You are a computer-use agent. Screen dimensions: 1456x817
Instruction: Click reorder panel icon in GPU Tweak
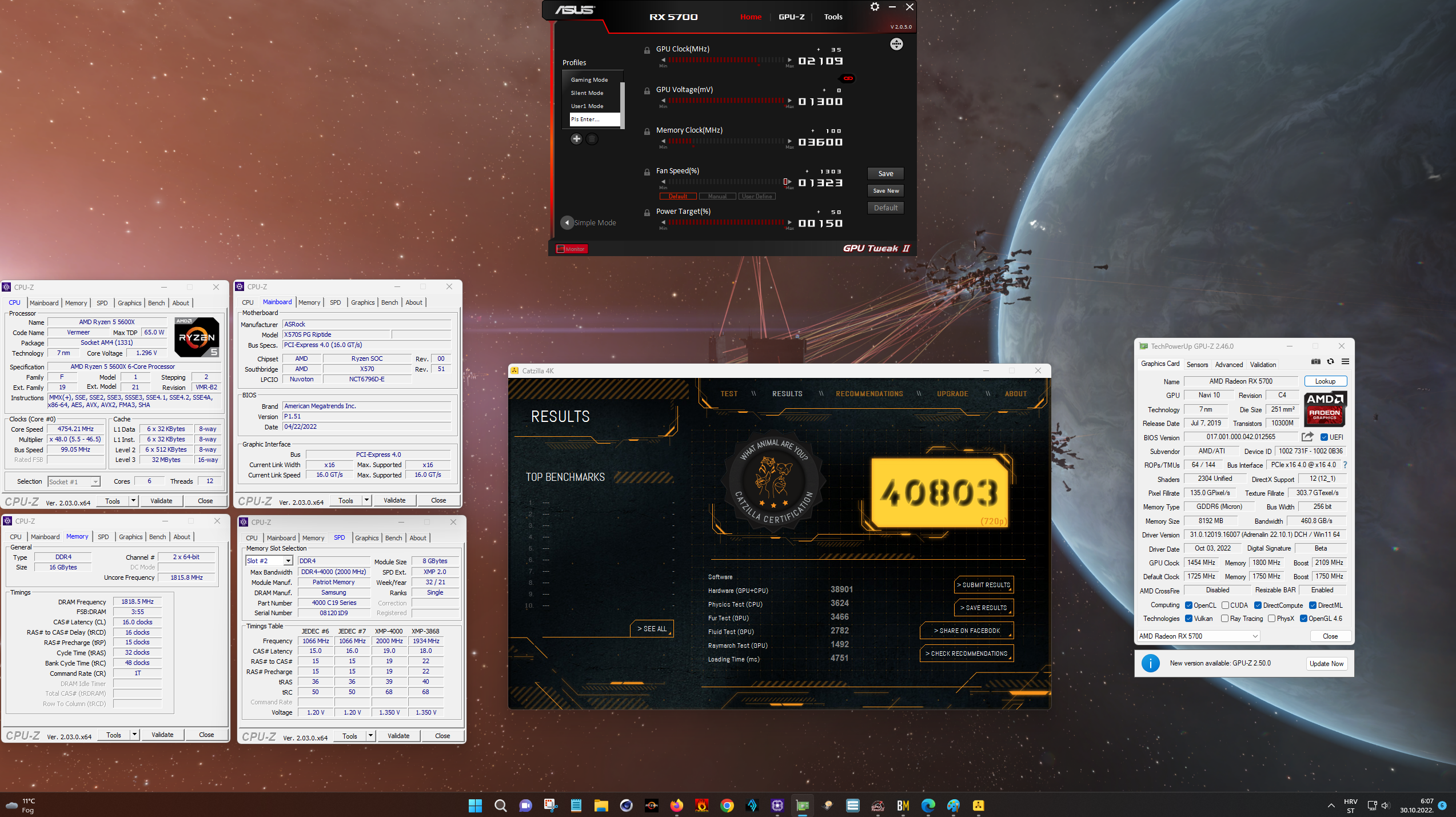click(x=896, y=44)
